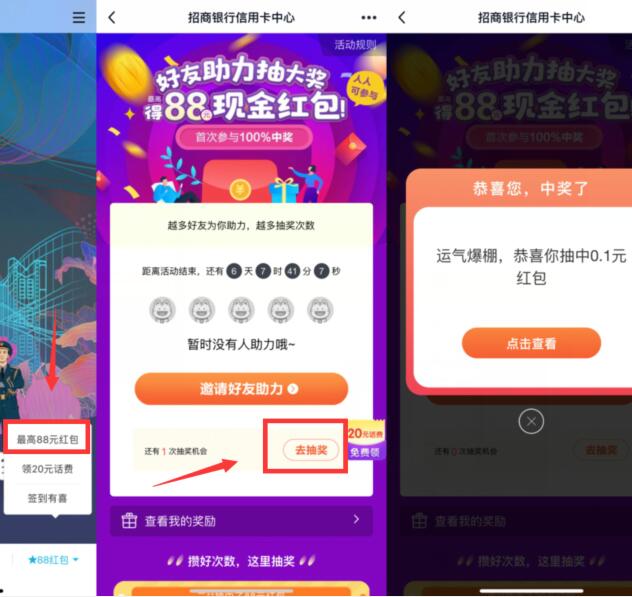Select 领20元话费 menu entry
Screen dimensions: 632x597
tap(47, 469)
